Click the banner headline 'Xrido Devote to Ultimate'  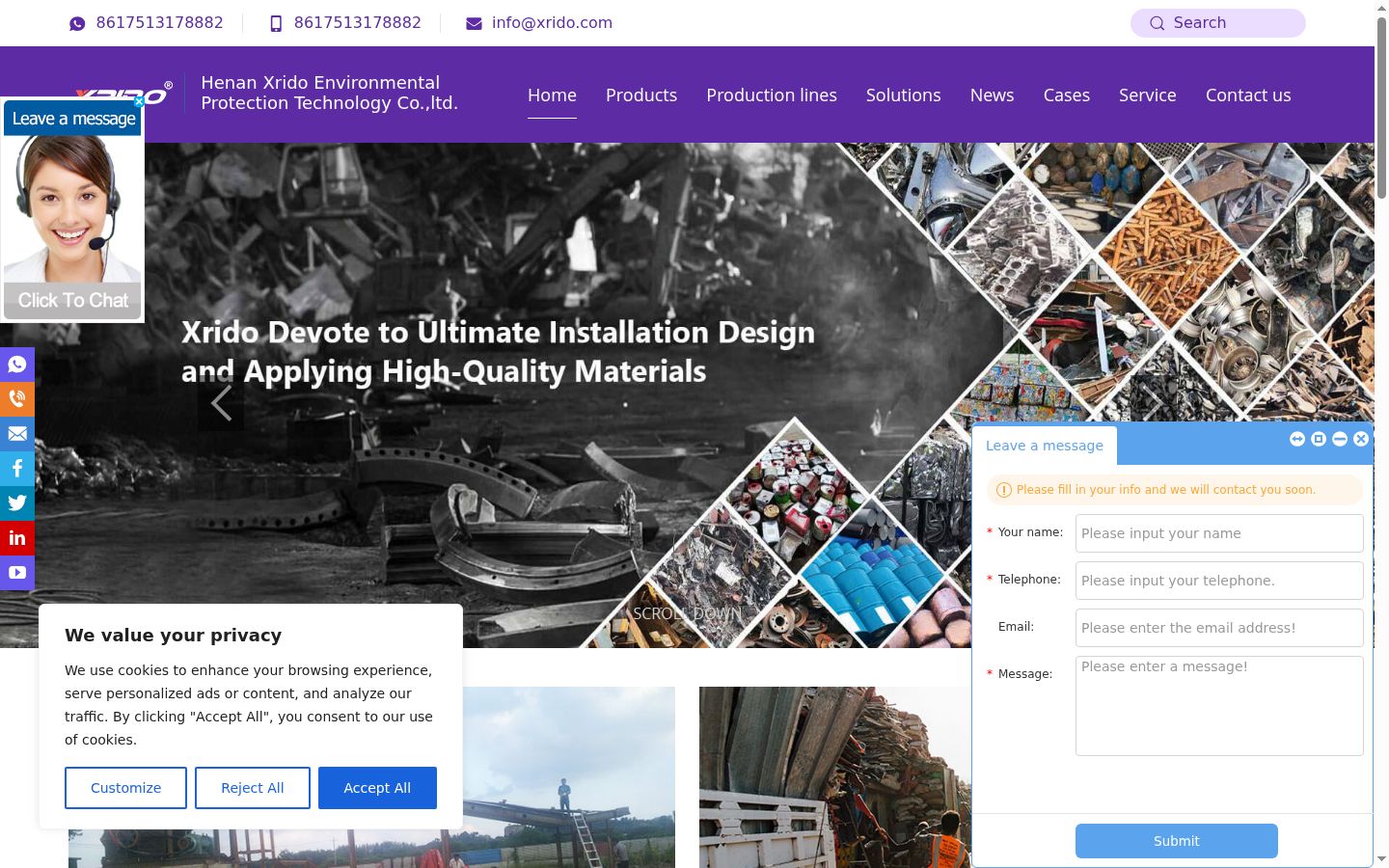[x=498, y=352]
